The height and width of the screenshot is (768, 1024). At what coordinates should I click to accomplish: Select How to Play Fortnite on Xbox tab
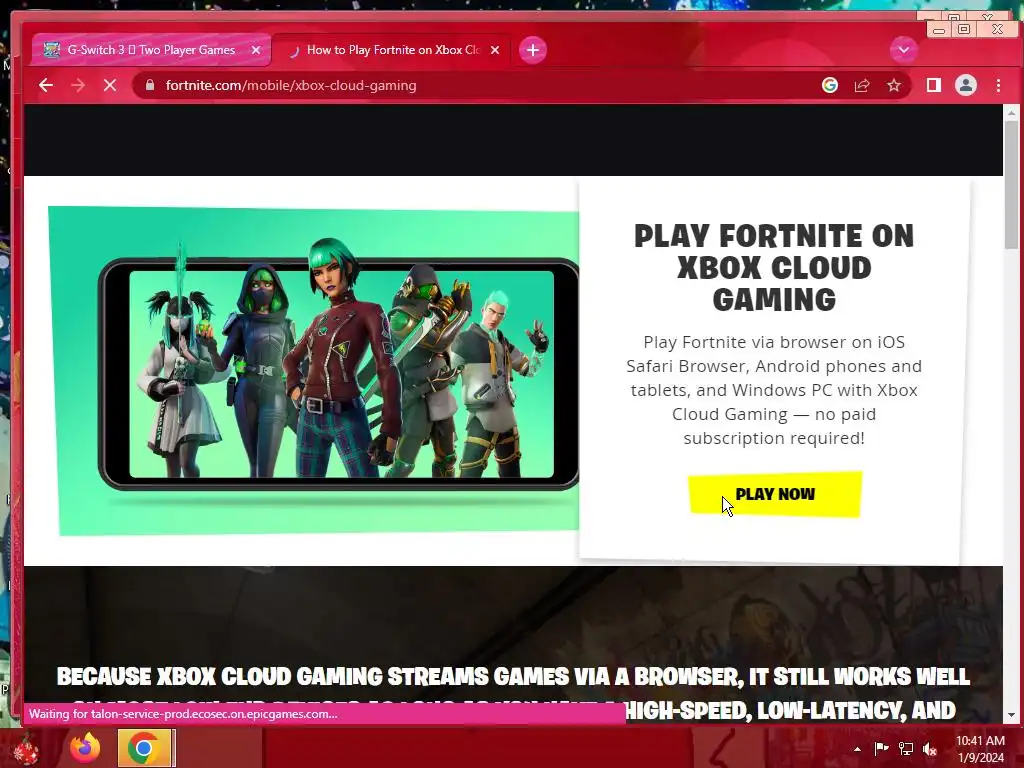click(x=392, y=50)
